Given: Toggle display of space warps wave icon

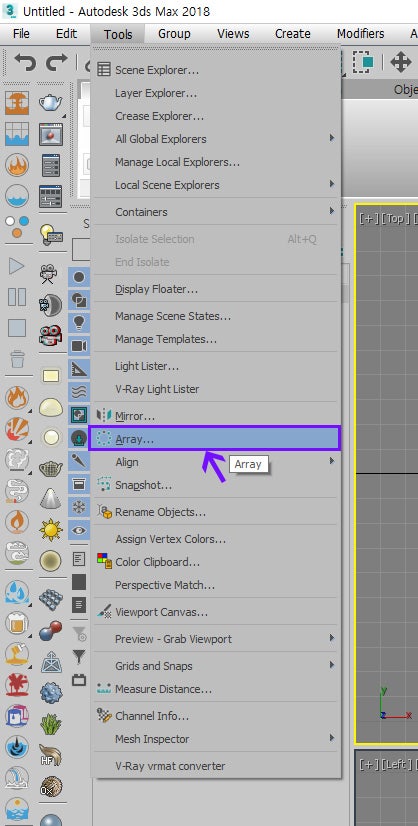Looking at the screenshot, I should (79, 392).
